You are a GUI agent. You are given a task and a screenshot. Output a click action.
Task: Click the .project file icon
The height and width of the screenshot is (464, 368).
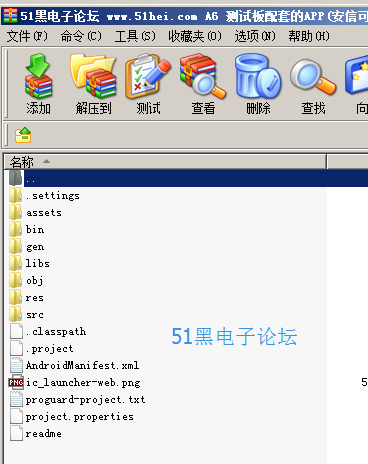16,348
